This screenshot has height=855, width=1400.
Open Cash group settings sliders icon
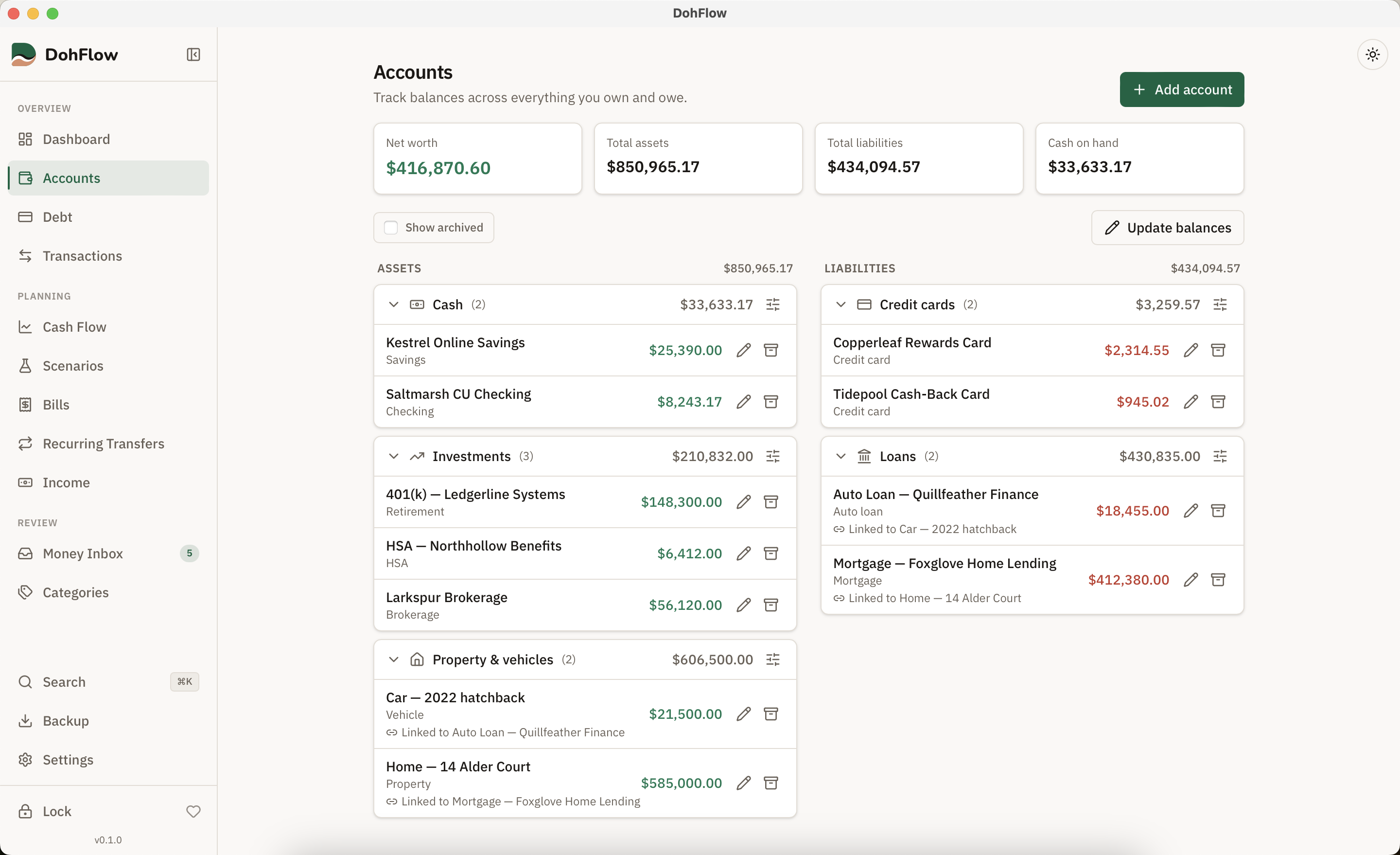tap(773, 305)
